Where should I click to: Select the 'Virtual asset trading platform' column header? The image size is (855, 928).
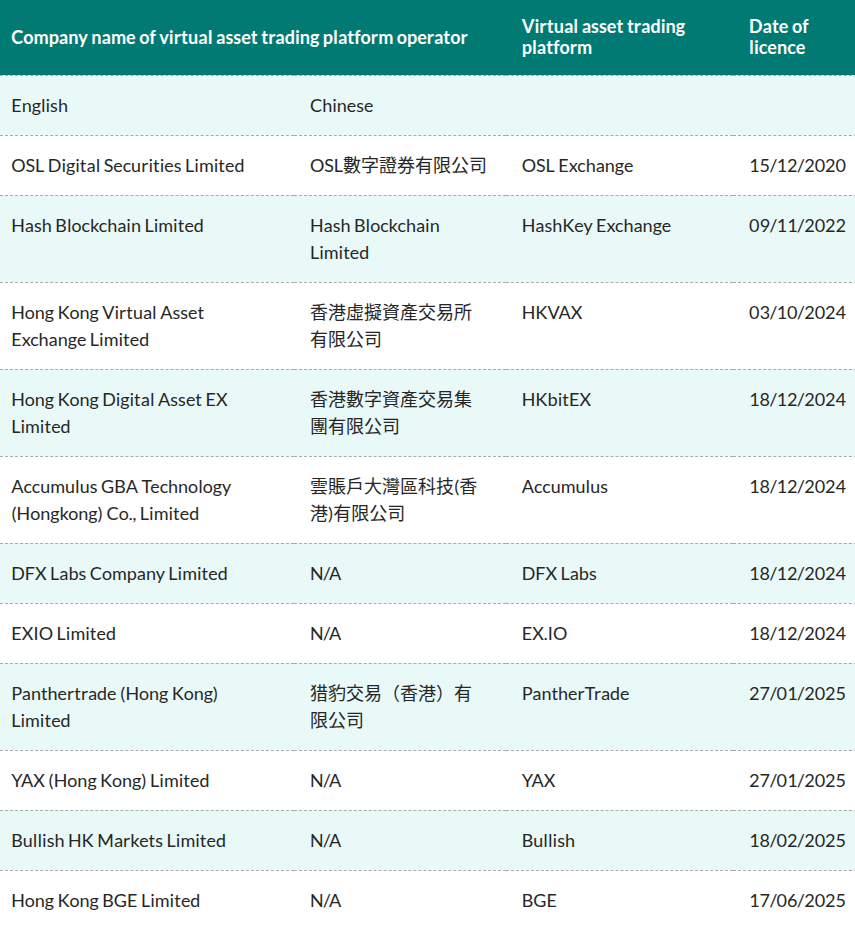pos(603,37)
